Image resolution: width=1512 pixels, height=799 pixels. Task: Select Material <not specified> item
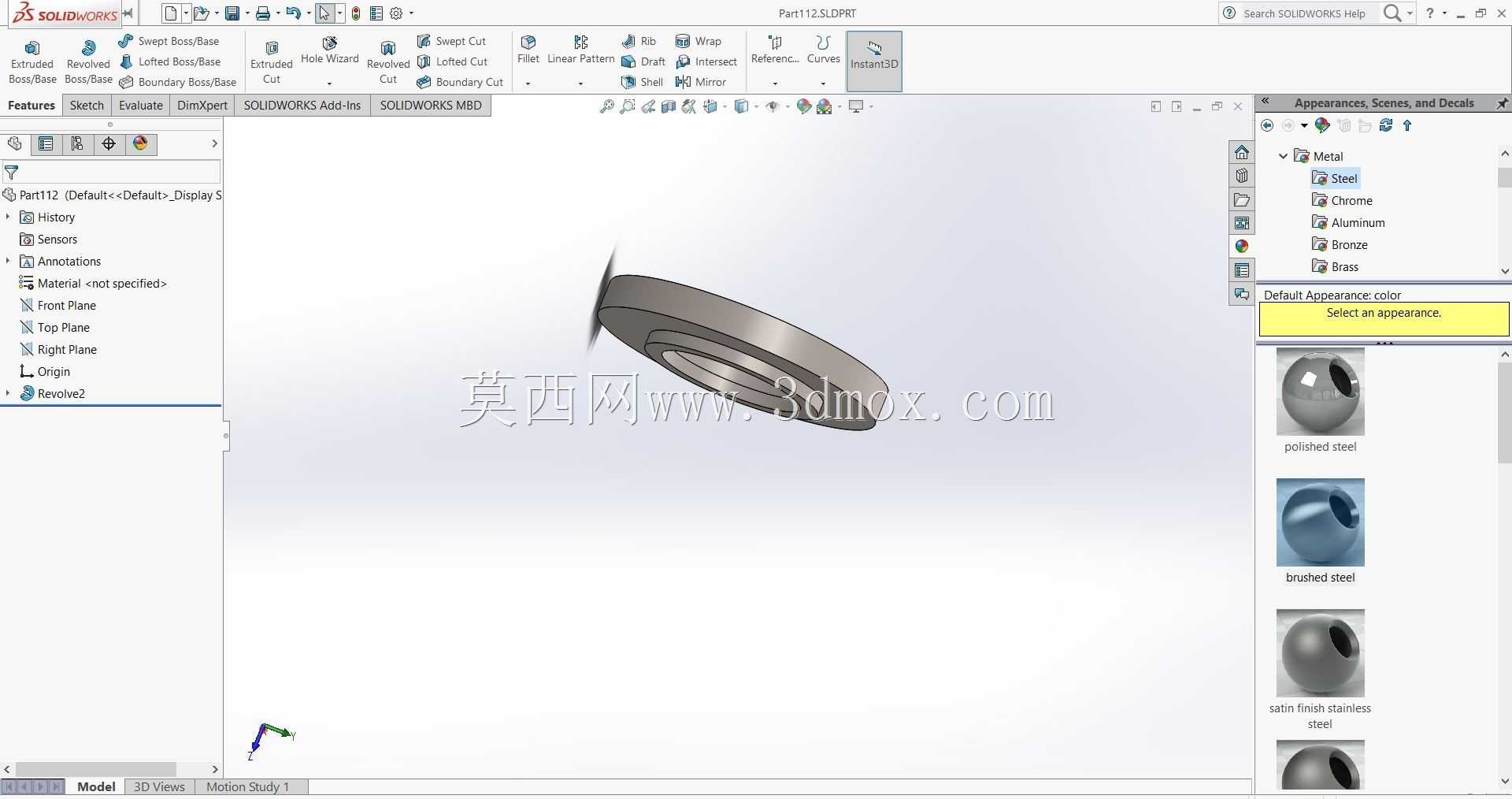tap(93, 283)
